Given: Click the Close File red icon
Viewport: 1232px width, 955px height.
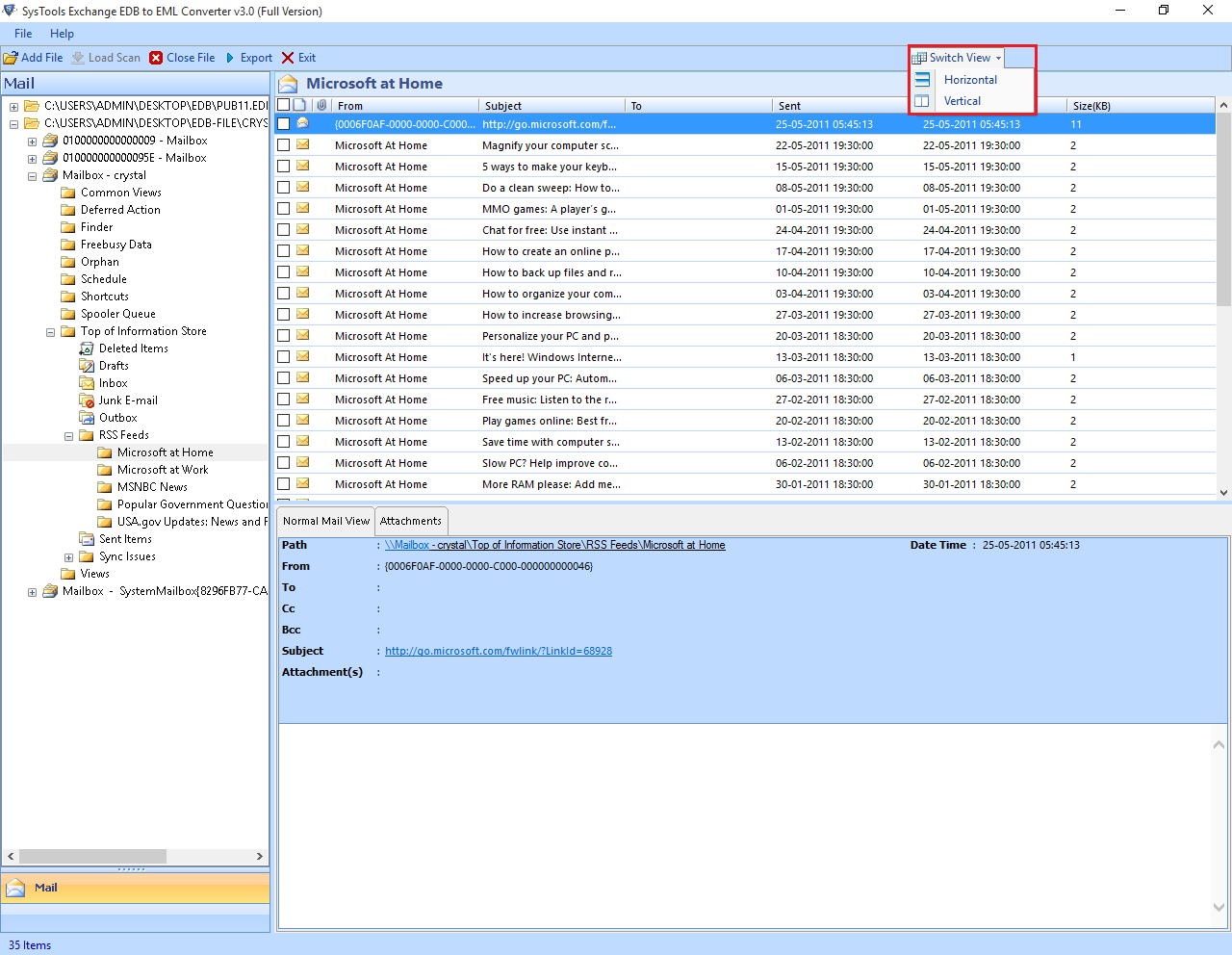Looking at the screenshot, I should 156,58.
